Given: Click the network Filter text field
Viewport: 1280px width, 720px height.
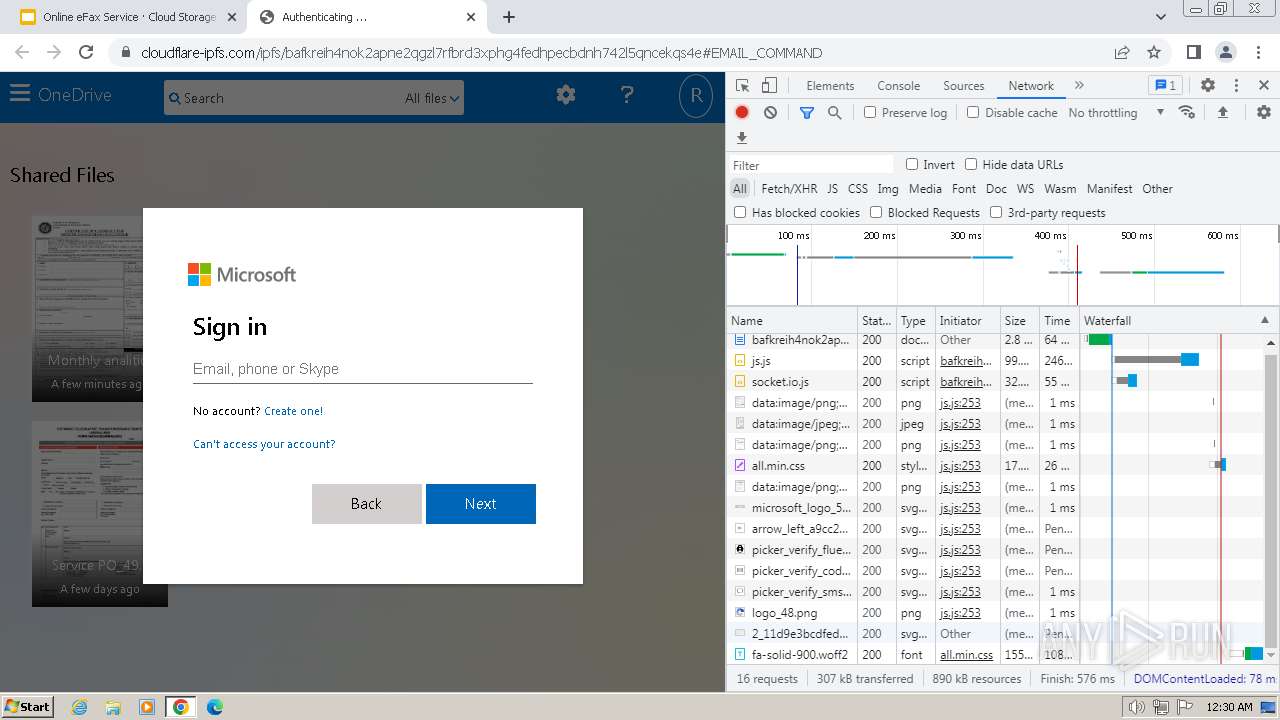Looking at the screenshot, I should tap(812, 165).
